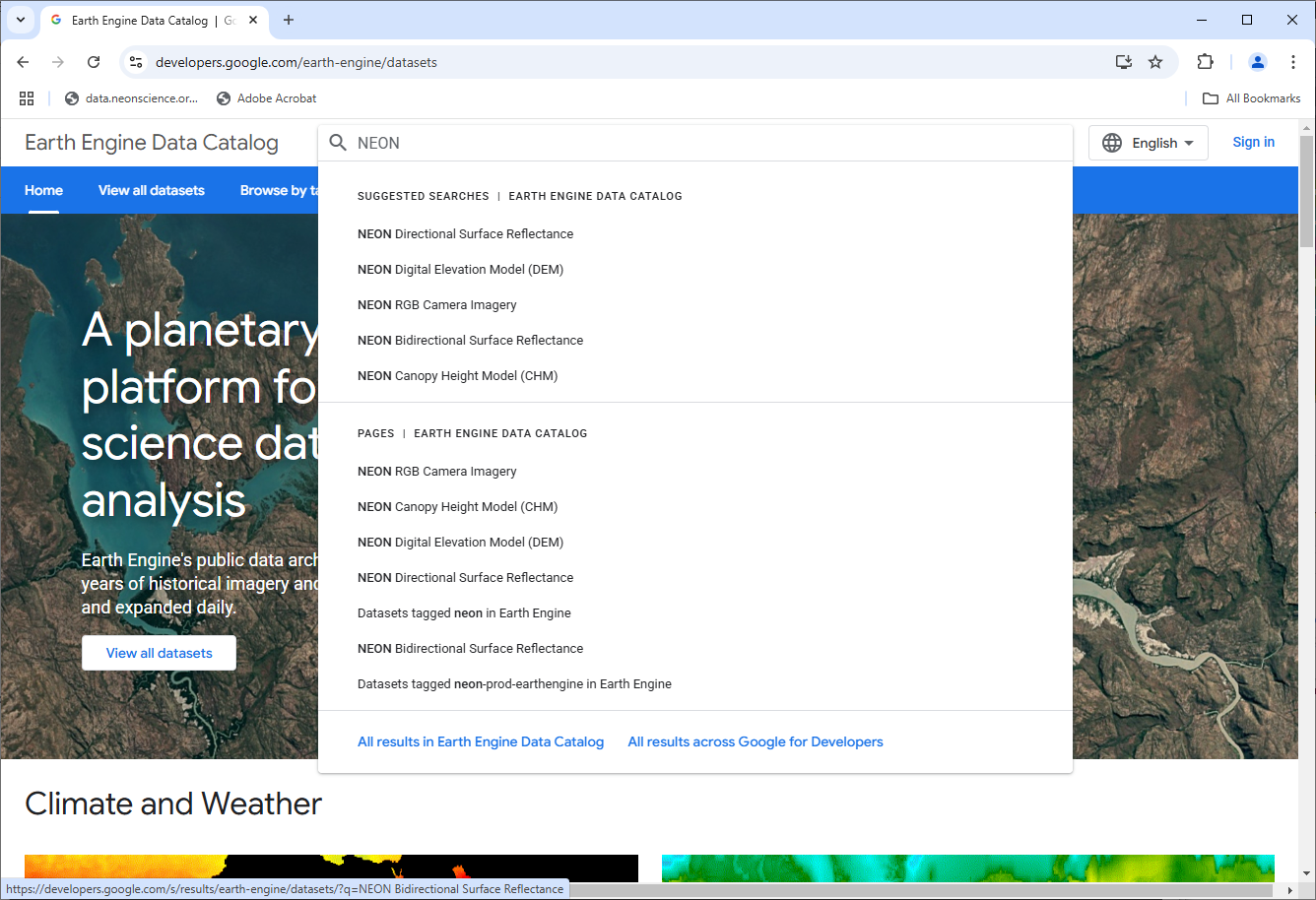This screenshot has width=1316, height=900.
Task: Click the scrollbar down arrow
Action: pos(1307,873)
